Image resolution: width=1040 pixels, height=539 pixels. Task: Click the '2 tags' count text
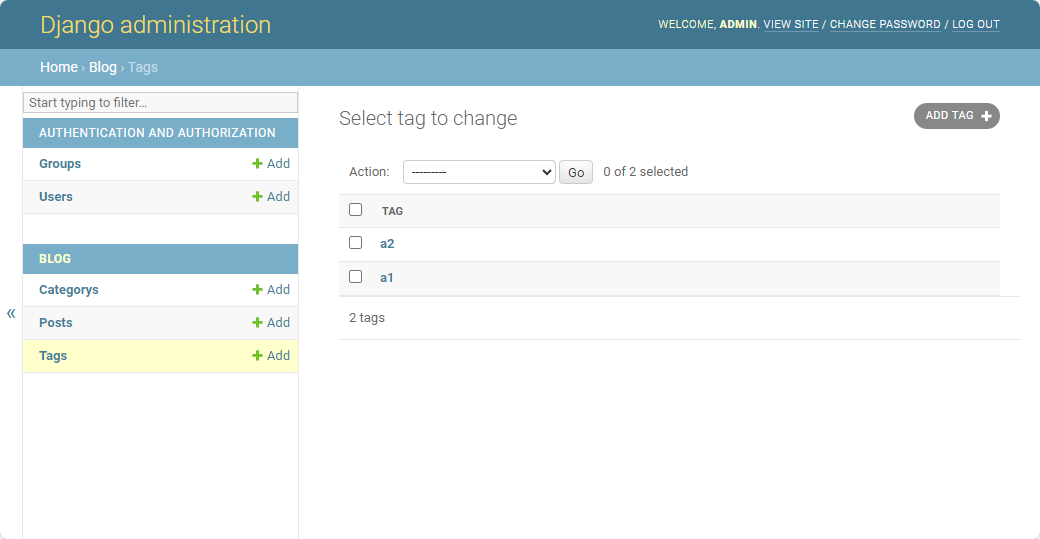(367, 318)
